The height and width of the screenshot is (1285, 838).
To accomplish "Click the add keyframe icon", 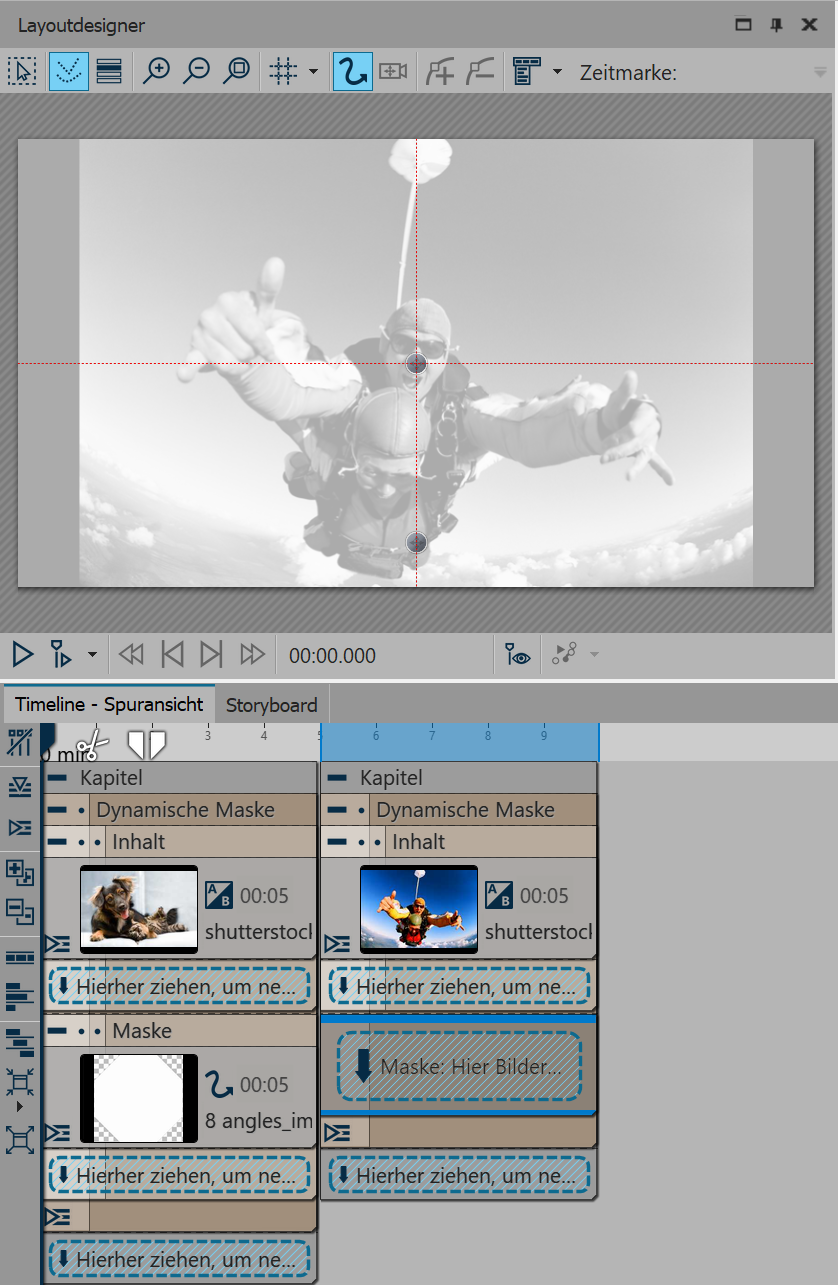I will 440,71.
